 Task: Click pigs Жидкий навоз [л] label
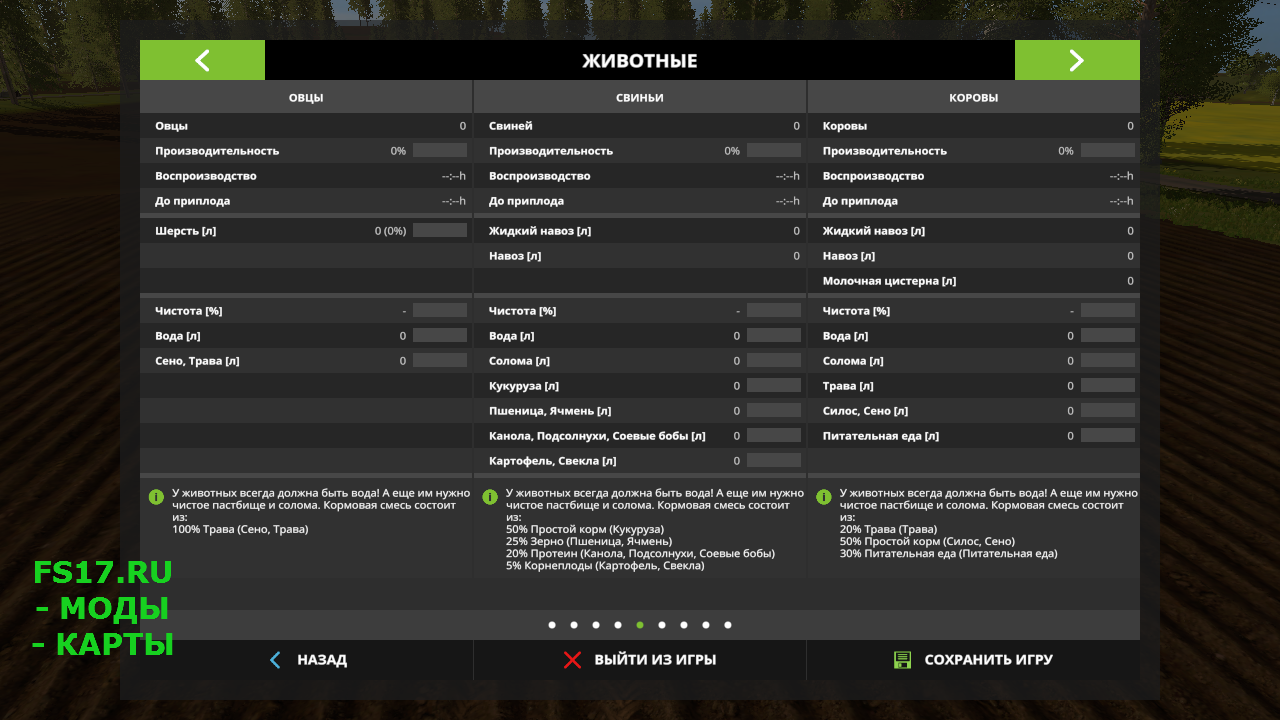540,231
